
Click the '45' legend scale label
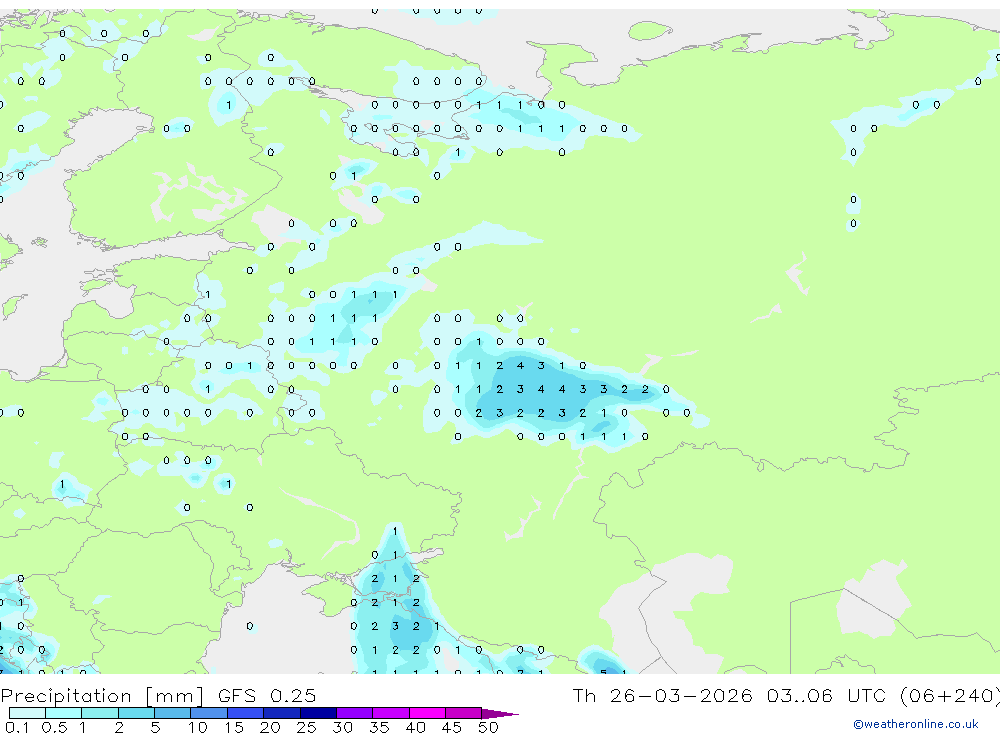coord(452,727)
